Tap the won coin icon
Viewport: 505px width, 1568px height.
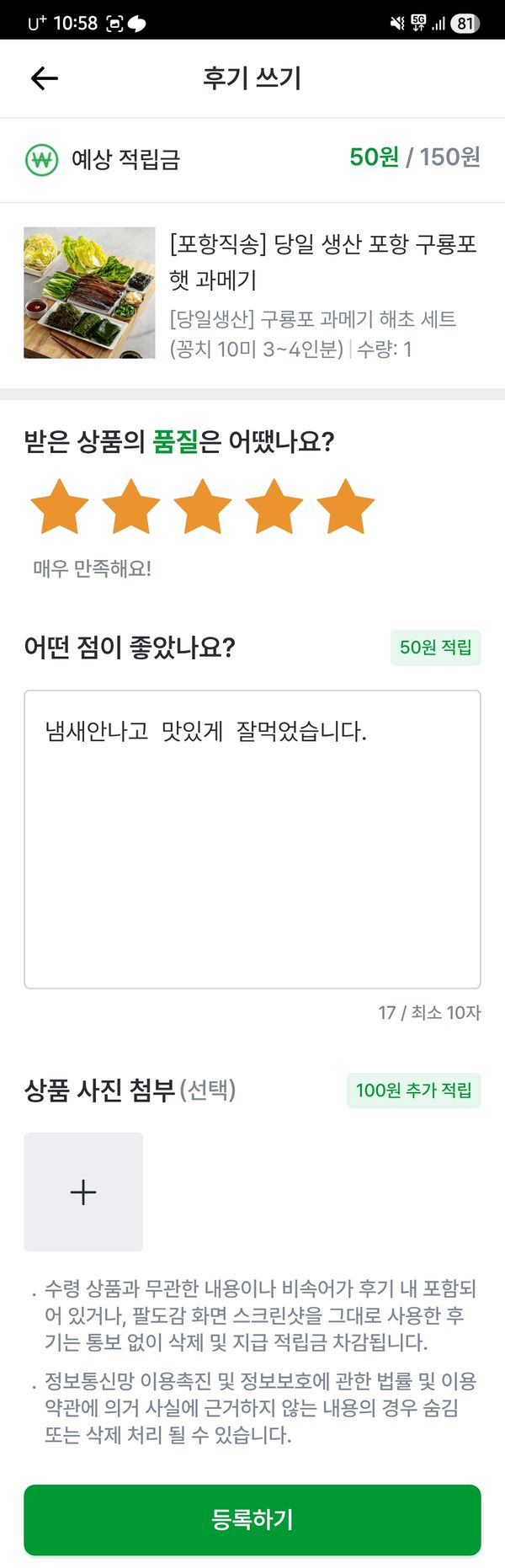pos(42,159)
